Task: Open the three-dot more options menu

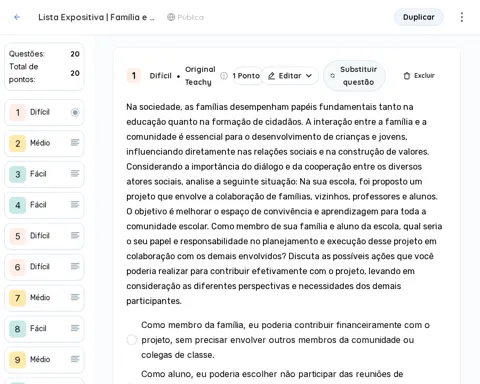Action: point(462,17)
